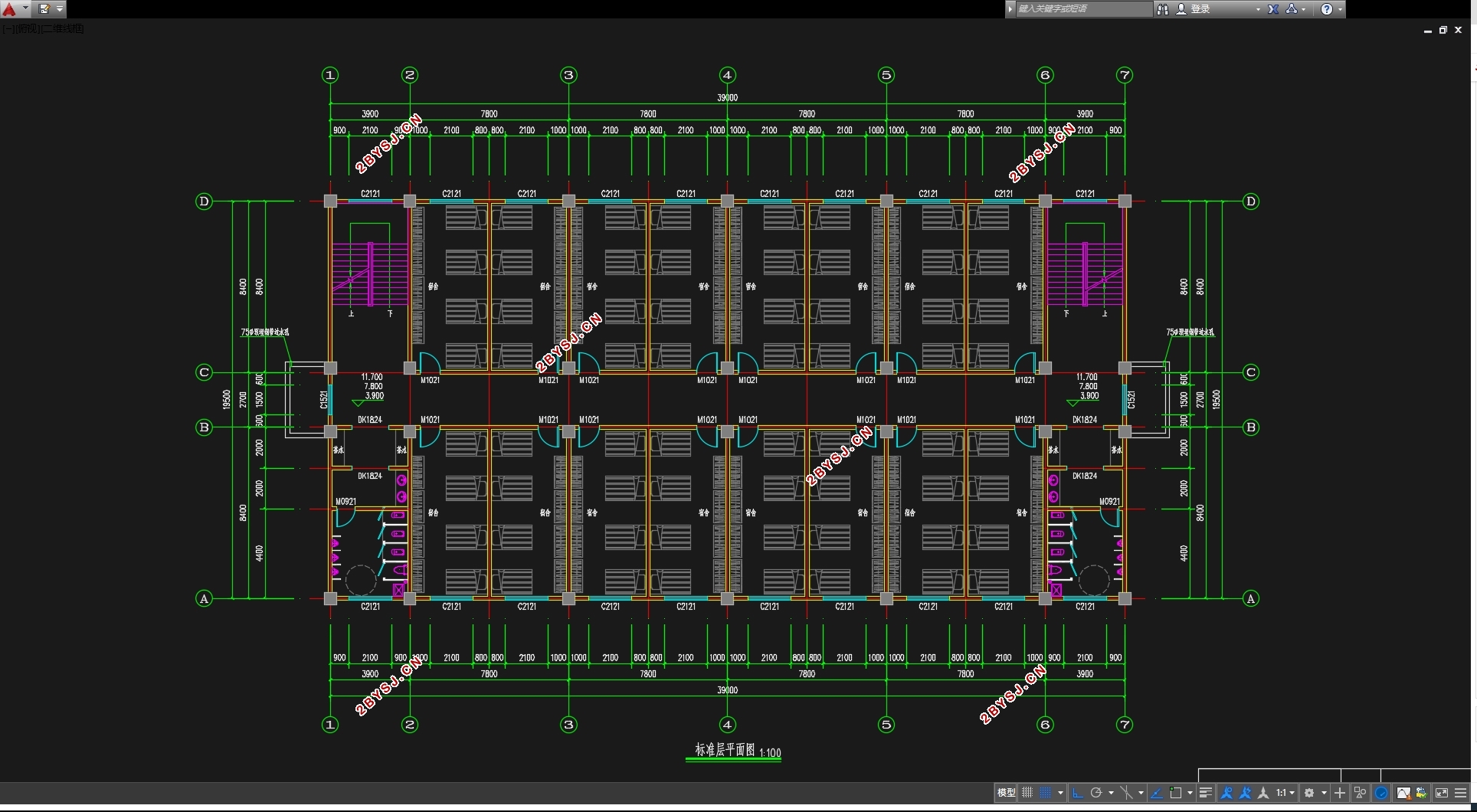The height and width of the screenshot is (812, 1477).
Task: Click the top-left stair 上 label
Action: tap(352, 313)
